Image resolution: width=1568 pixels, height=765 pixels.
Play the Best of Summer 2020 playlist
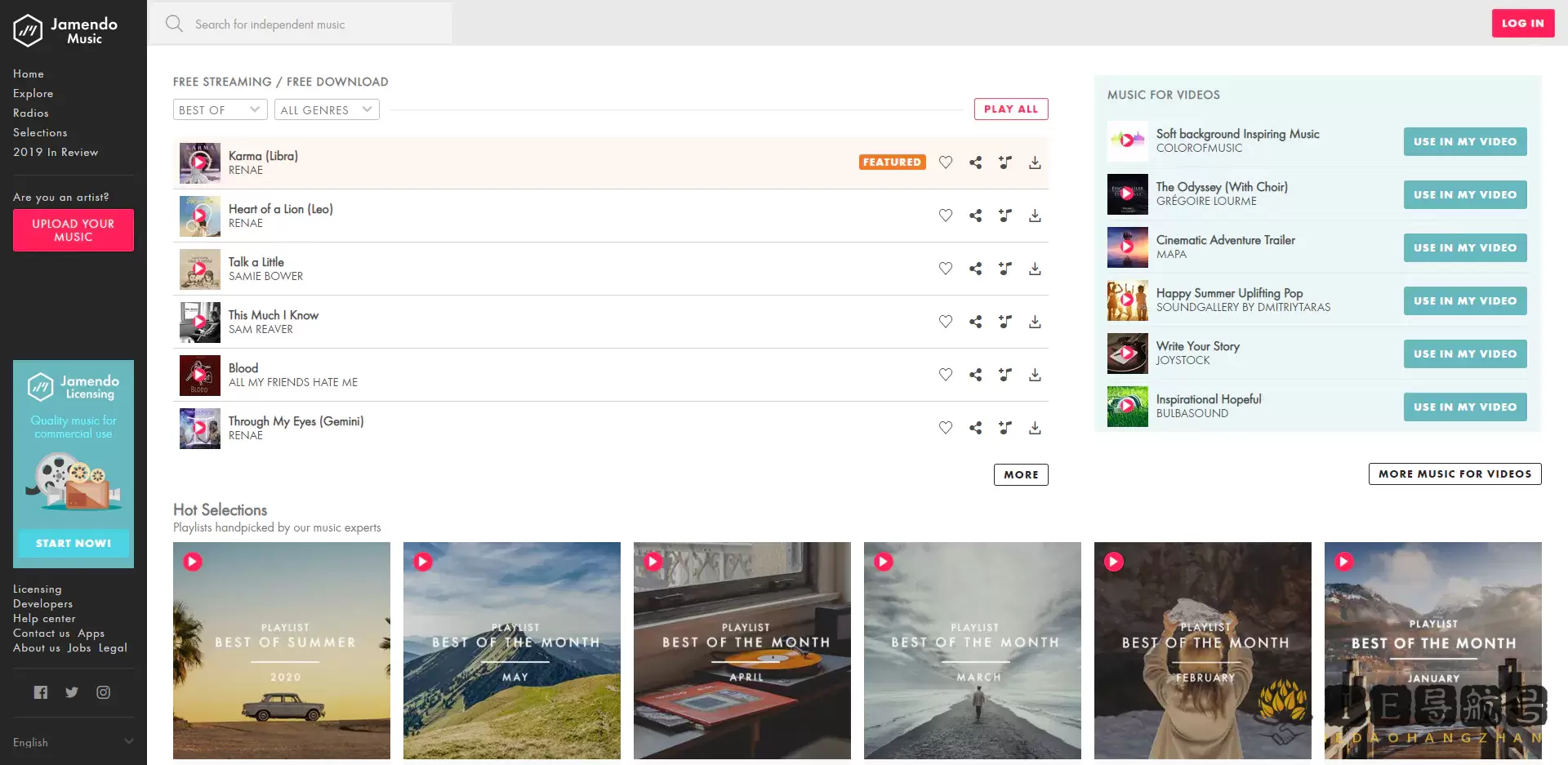(193, 562)
